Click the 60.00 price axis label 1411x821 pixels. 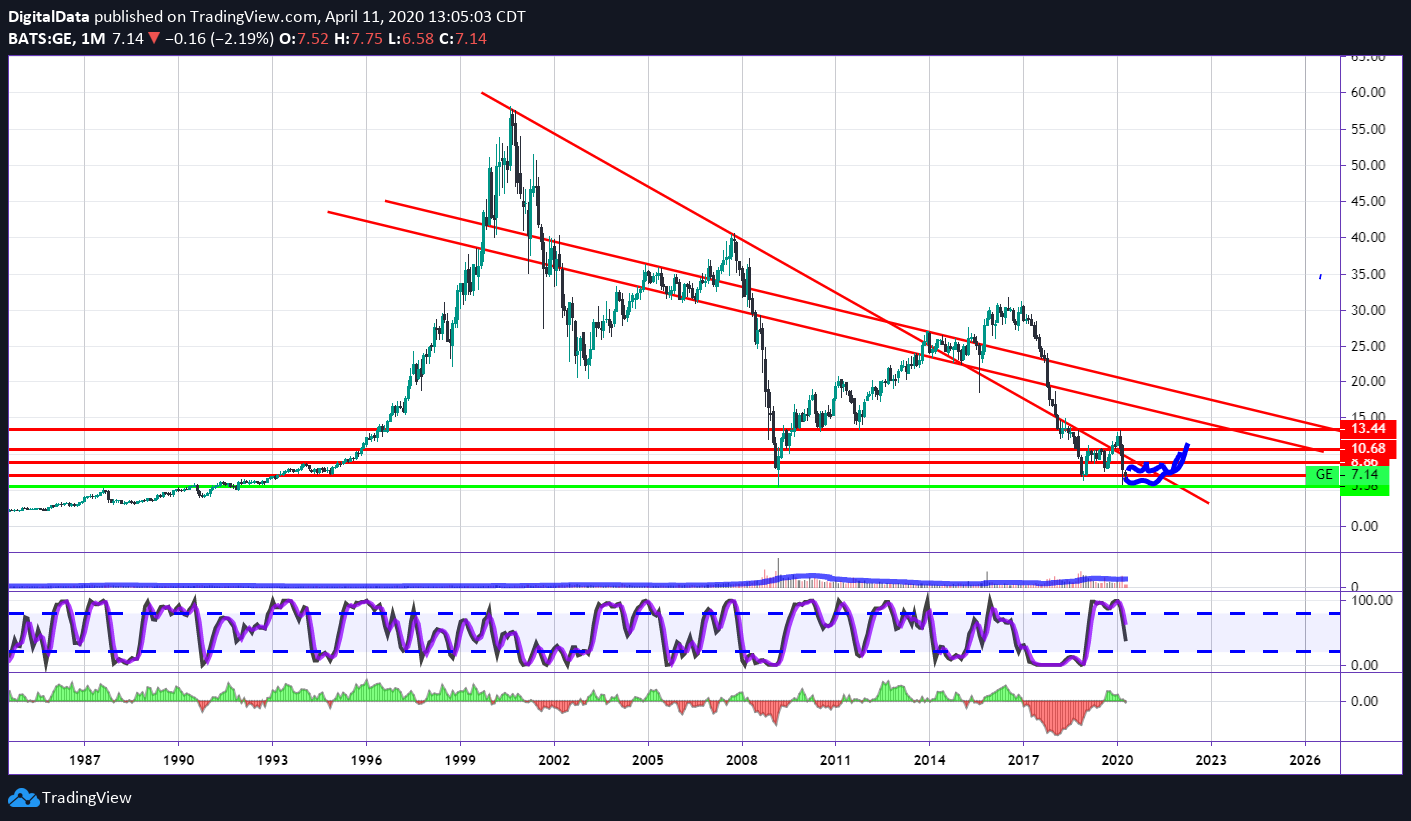(1368, 93)
